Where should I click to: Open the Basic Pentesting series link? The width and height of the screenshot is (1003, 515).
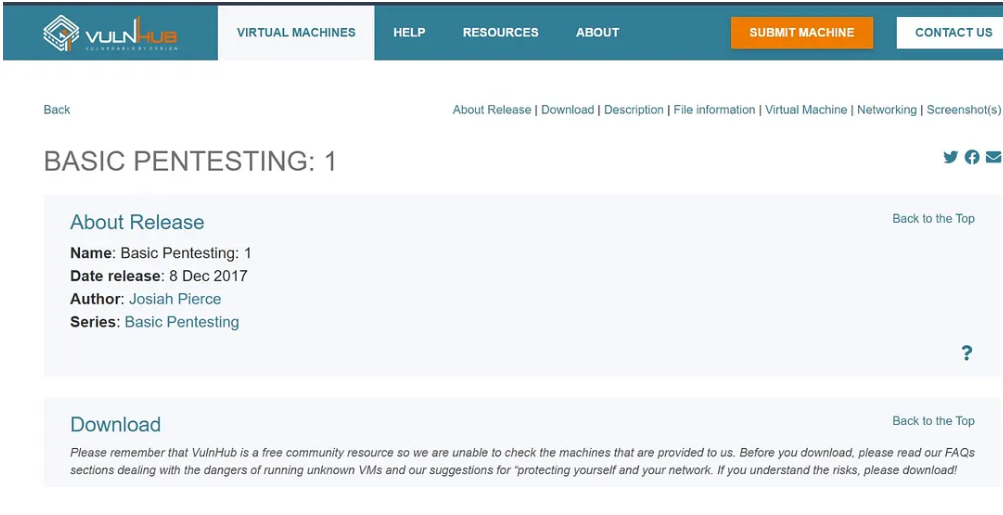[x=182, y=322]
